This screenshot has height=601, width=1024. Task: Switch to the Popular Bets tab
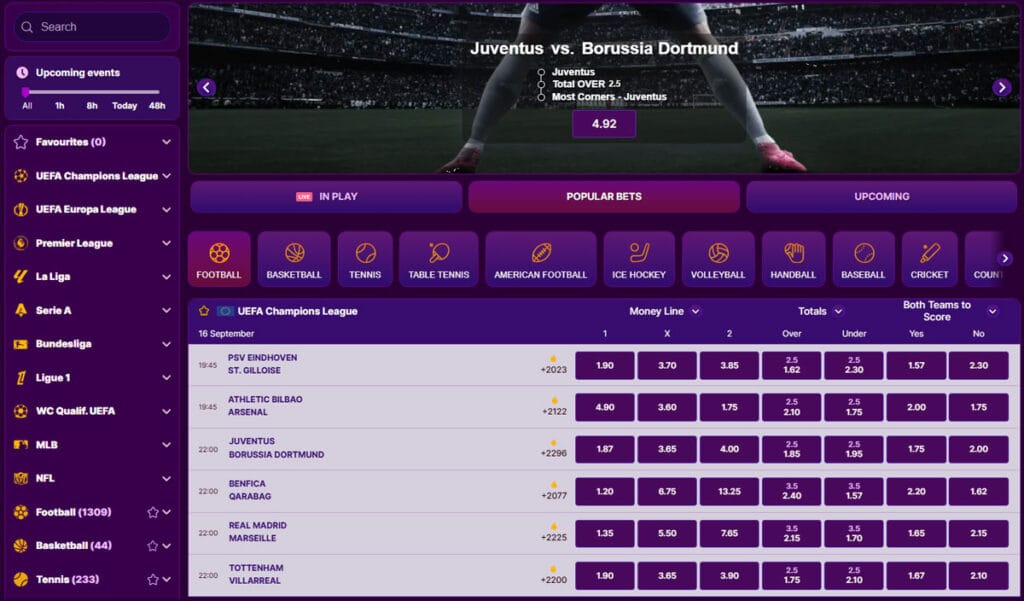pyautogui.click(x=604, y=197)
